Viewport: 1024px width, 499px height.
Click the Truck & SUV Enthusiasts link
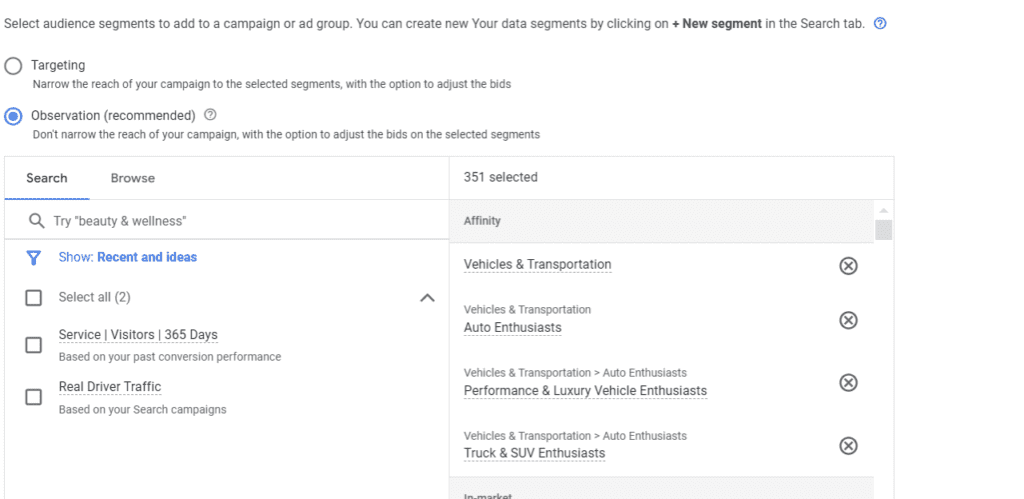(x=534, y=453)
